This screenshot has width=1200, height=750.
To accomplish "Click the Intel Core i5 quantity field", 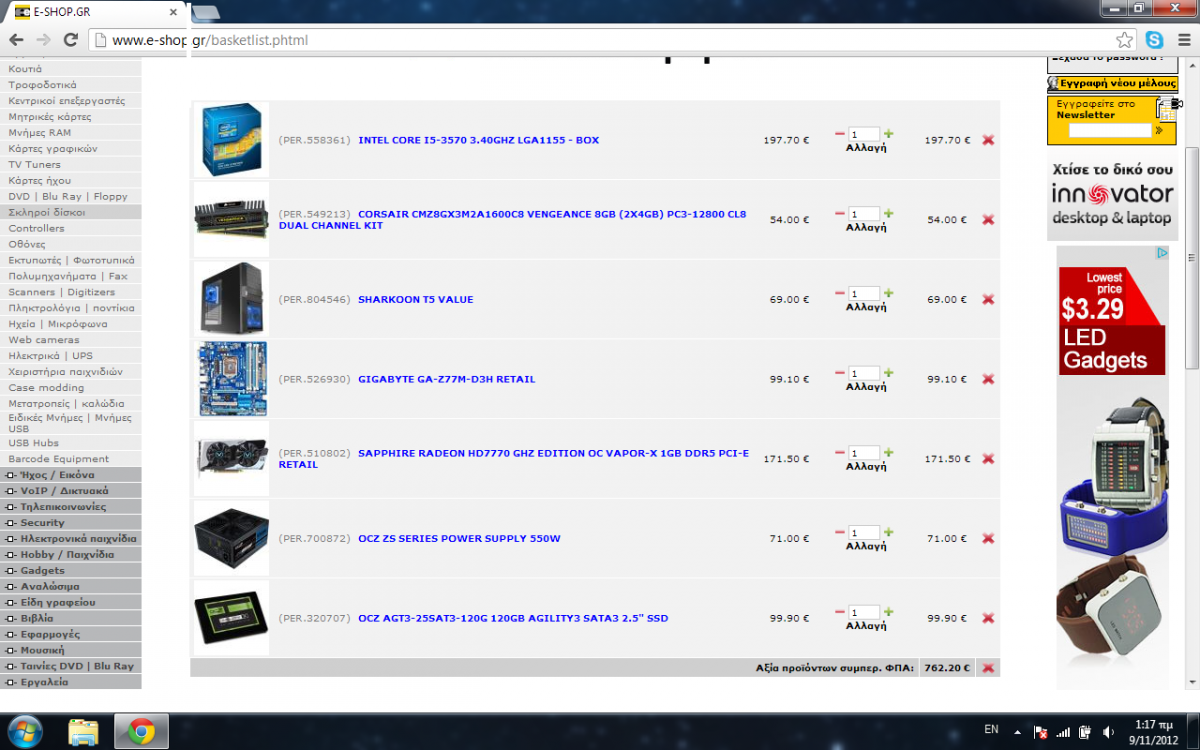I will (x=865, y=133).
